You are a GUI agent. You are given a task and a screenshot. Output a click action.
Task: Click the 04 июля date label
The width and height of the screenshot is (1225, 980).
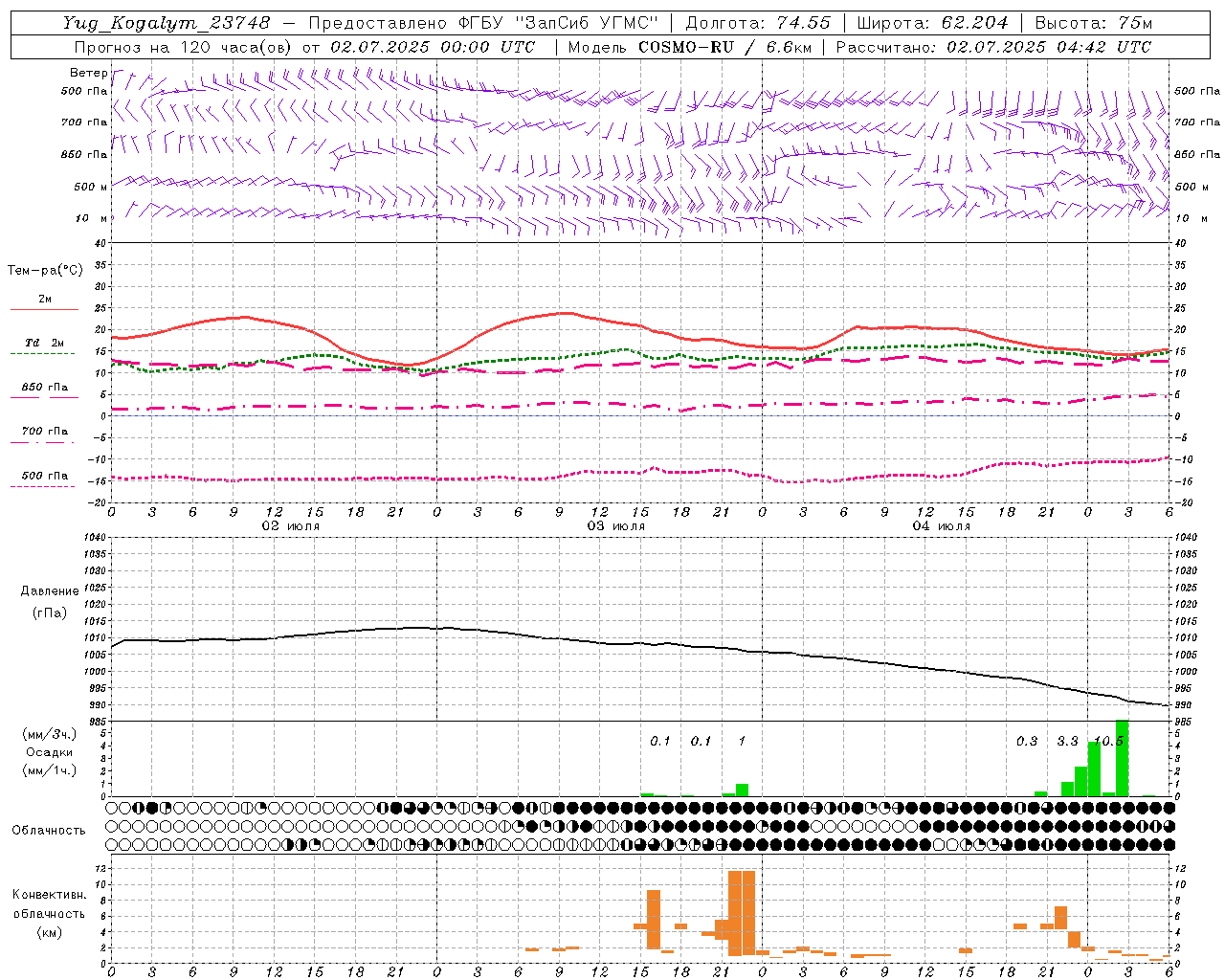(941, 526)
